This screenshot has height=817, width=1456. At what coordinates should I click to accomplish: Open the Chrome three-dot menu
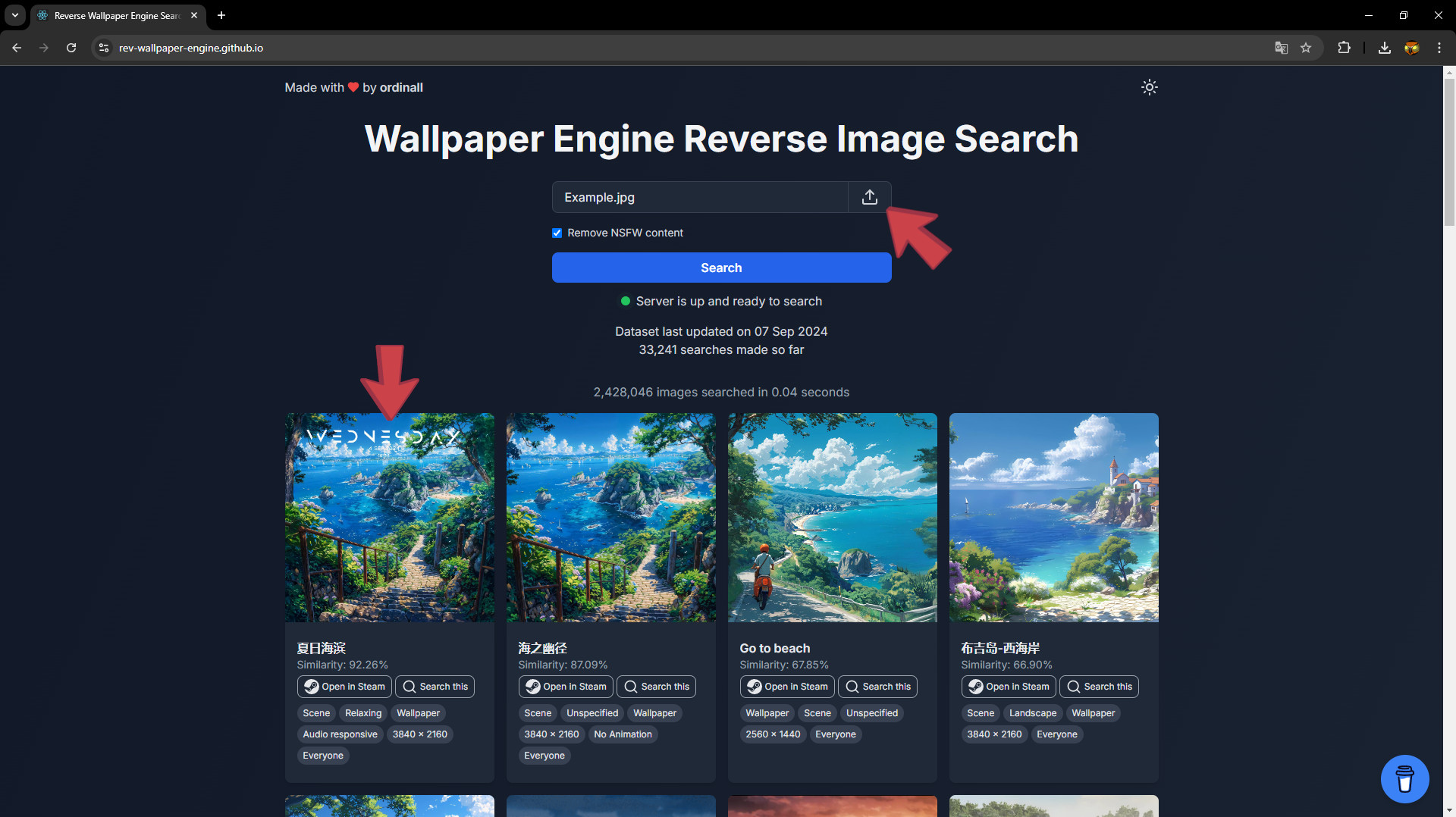click(1439, 48)
